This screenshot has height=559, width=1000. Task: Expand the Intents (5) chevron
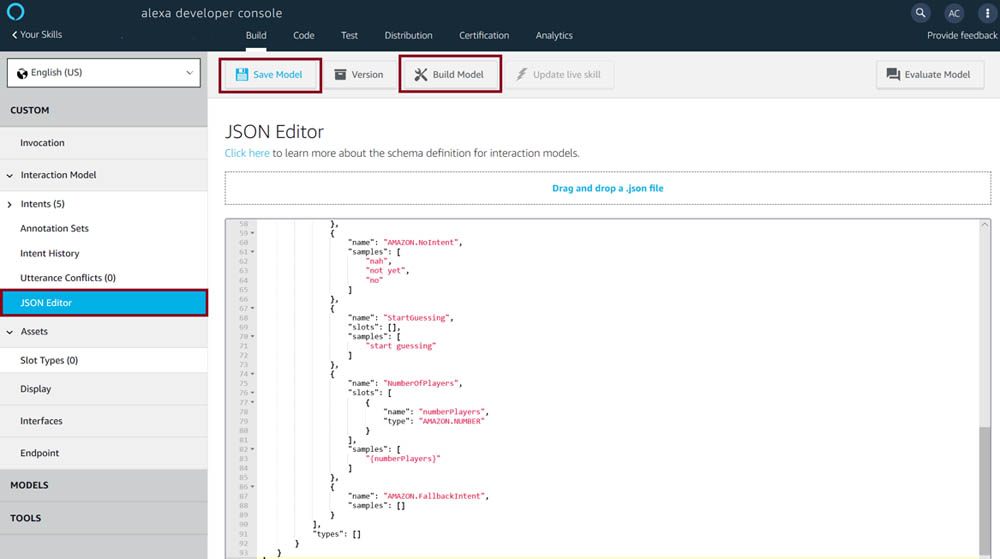click(x=10, y=205)
